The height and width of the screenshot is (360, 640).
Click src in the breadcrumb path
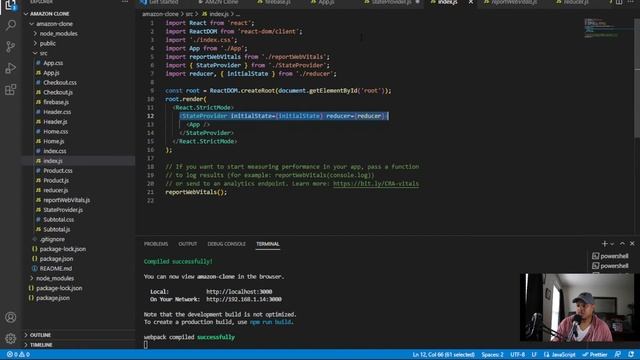point(189,14)
